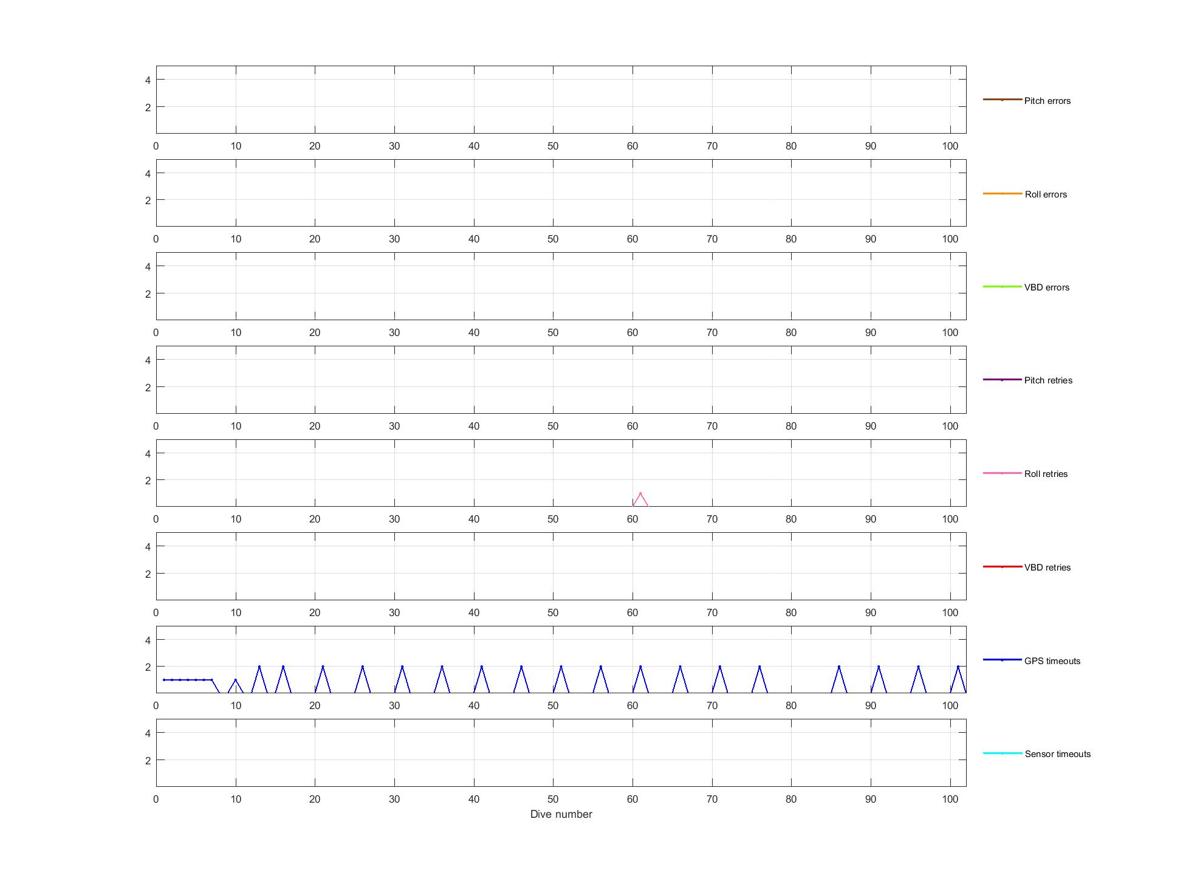
Task: Click the small GPS timeouts peak at dive 10
Action: pyautogui.click(x=235, y=680)
